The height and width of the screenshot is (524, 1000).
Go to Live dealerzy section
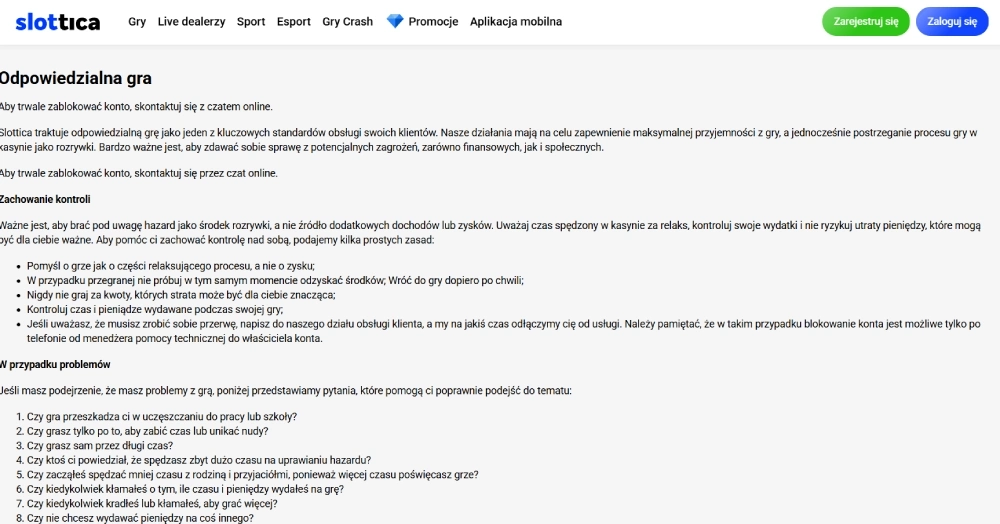pyautogui.click(x=191, y=22)
